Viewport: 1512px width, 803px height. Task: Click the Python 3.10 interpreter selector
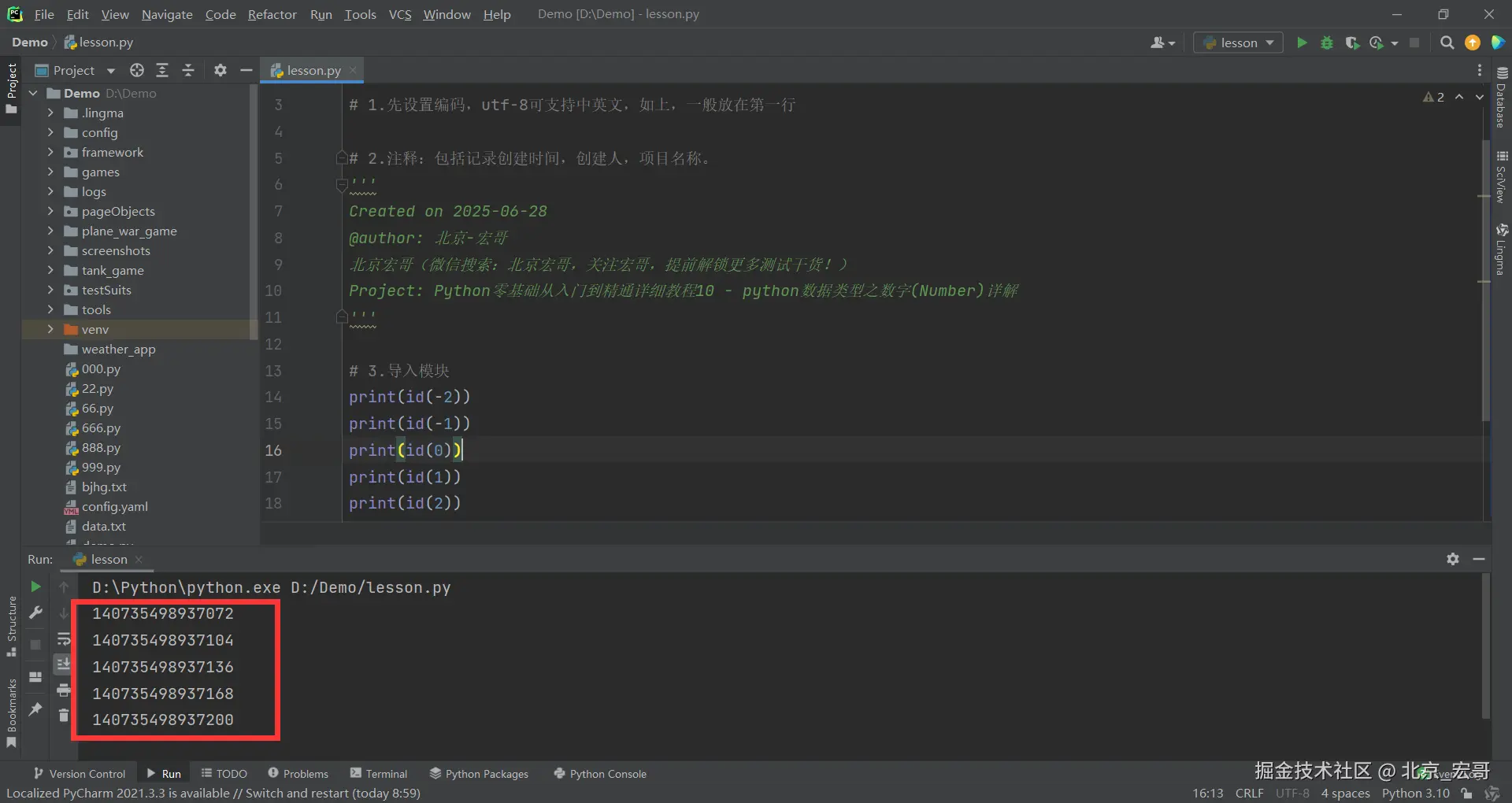pos(1415,794)
